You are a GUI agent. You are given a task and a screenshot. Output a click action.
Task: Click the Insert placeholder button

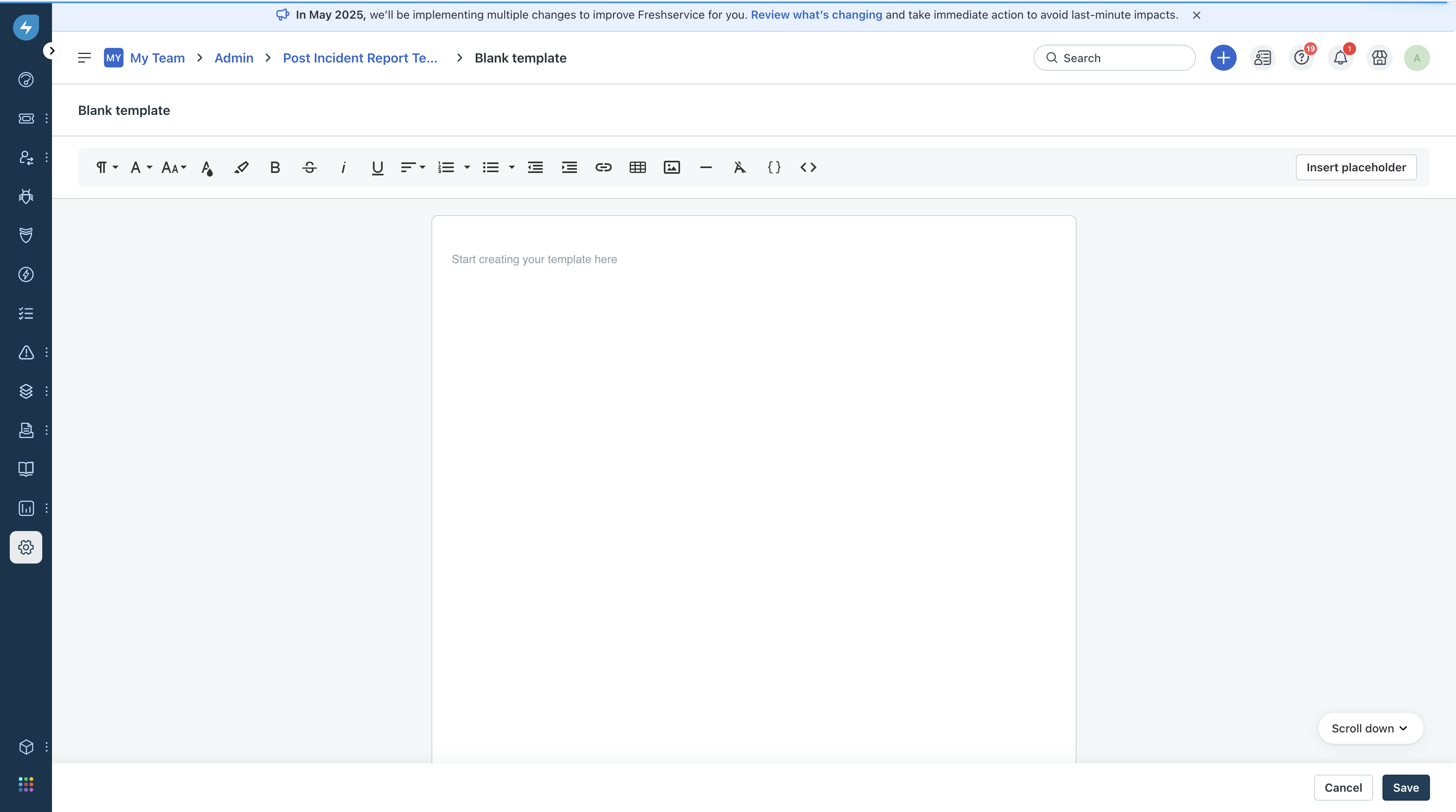pyautogui.click(x=1355, y=167)
